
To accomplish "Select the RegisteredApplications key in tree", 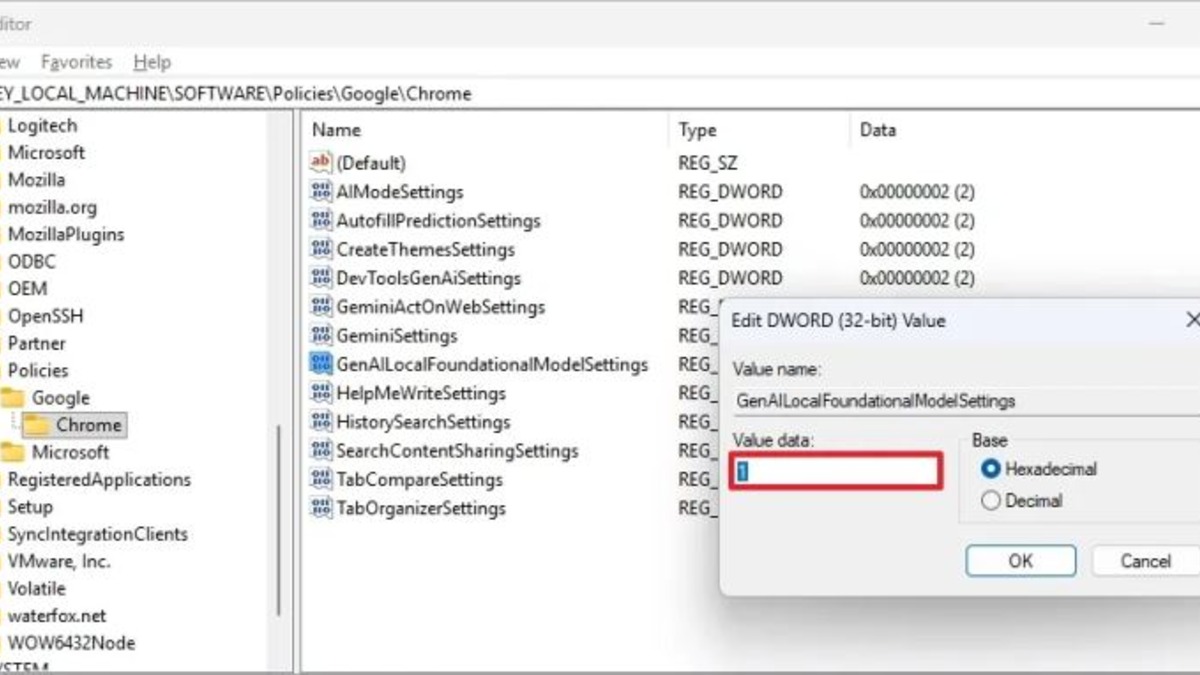I will click(x=99, y=479).
